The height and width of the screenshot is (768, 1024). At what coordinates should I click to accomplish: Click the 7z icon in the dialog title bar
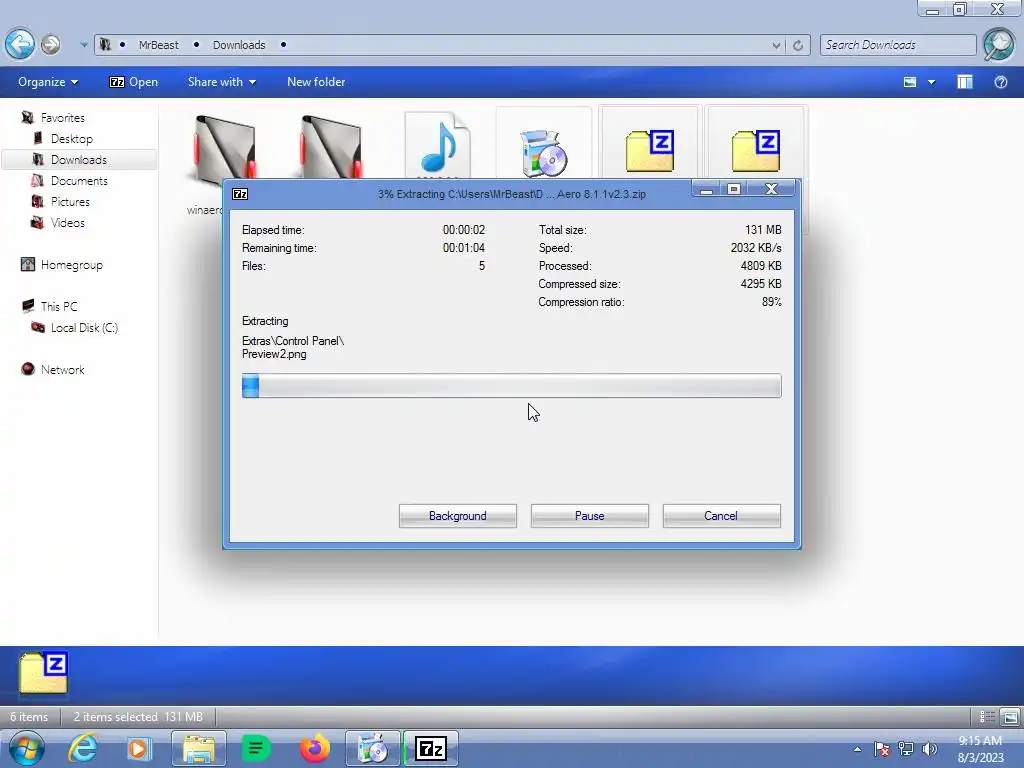240,194
